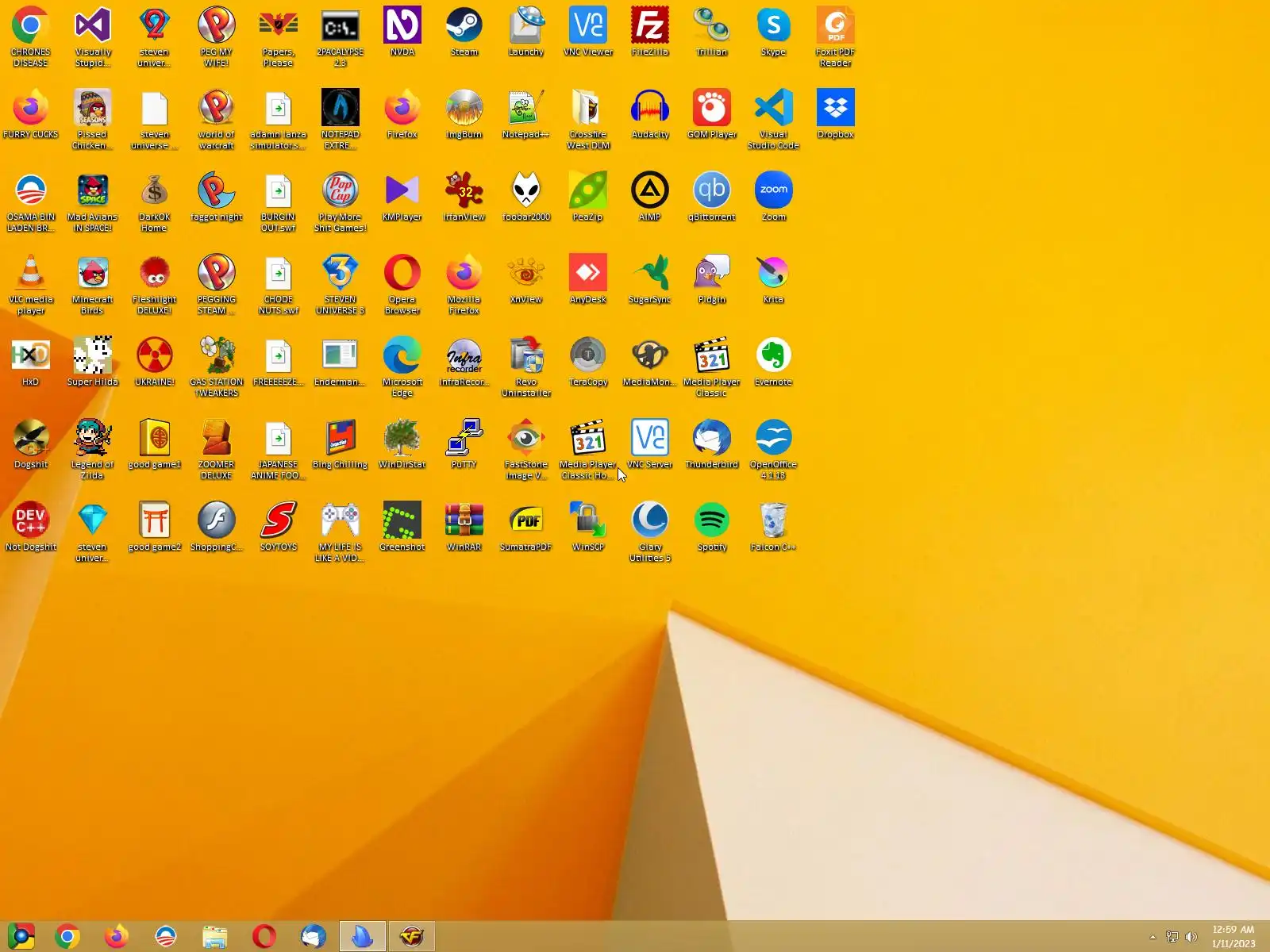Select the AnyDesk desktop icon
The height and width of the screenshot is (952, 1270).
588,280
